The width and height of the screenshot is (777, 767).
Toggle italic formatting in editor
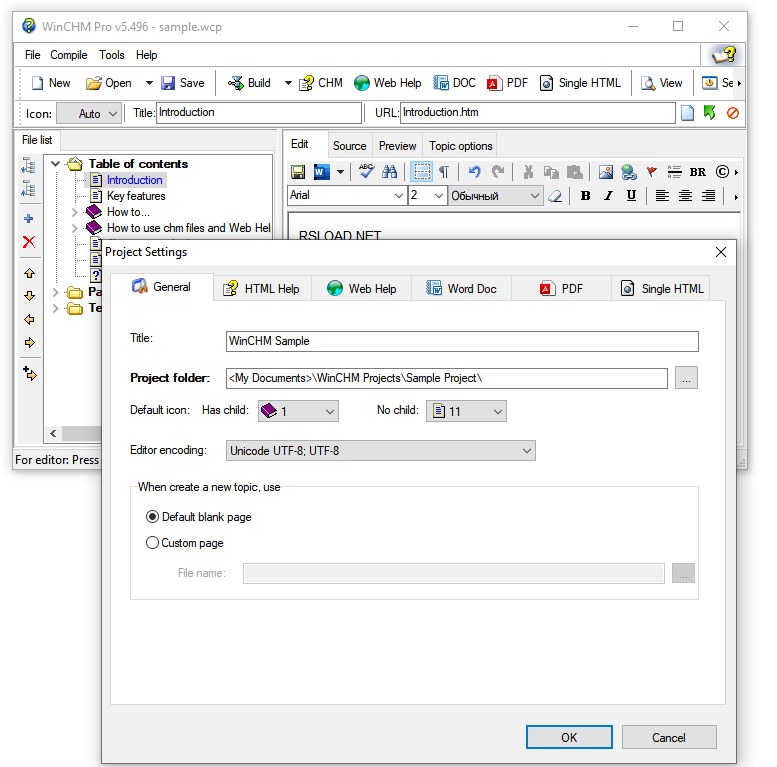pos(608,196)
